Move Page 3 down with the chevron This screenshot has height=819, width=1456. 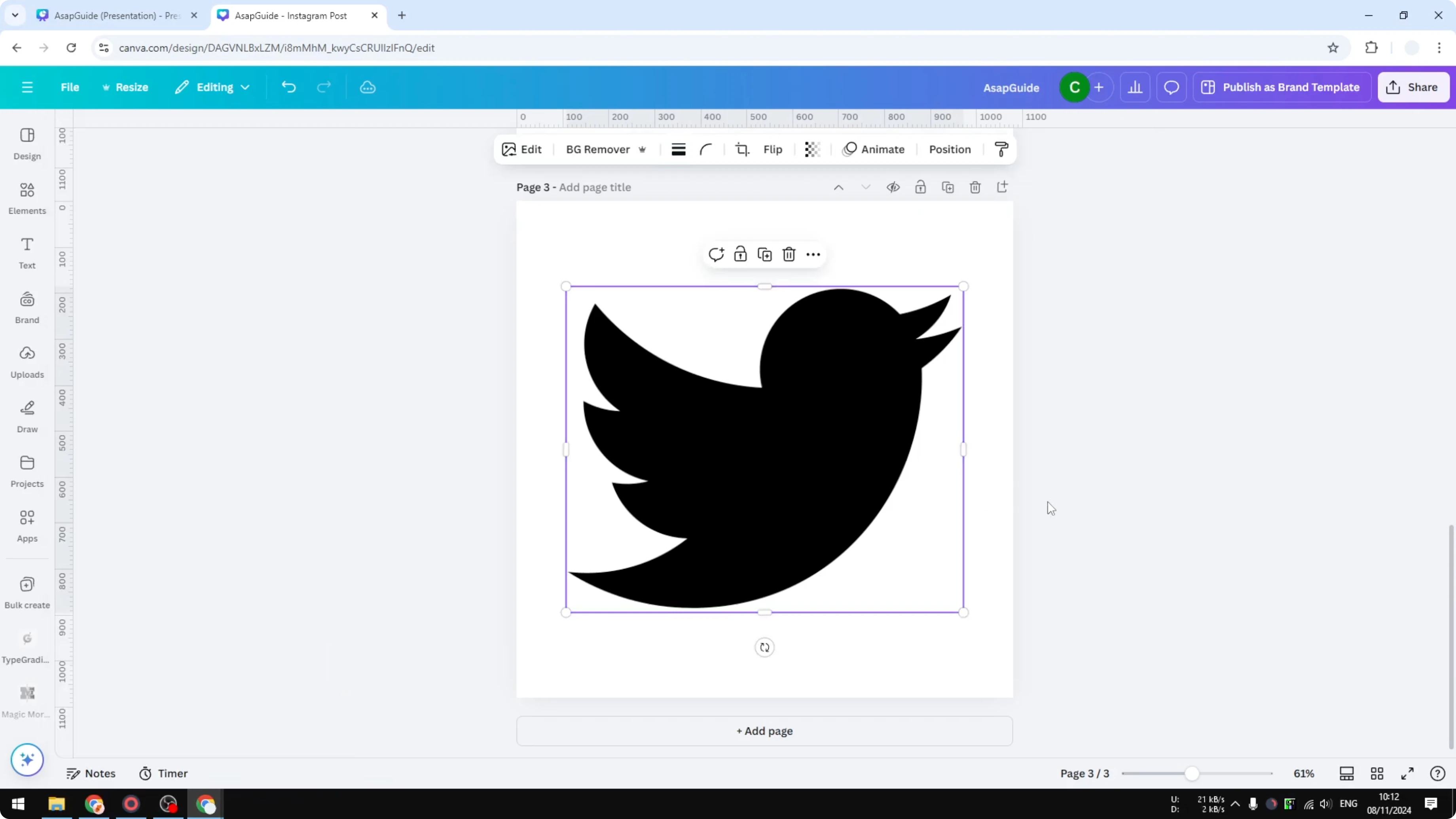(865, 186)
